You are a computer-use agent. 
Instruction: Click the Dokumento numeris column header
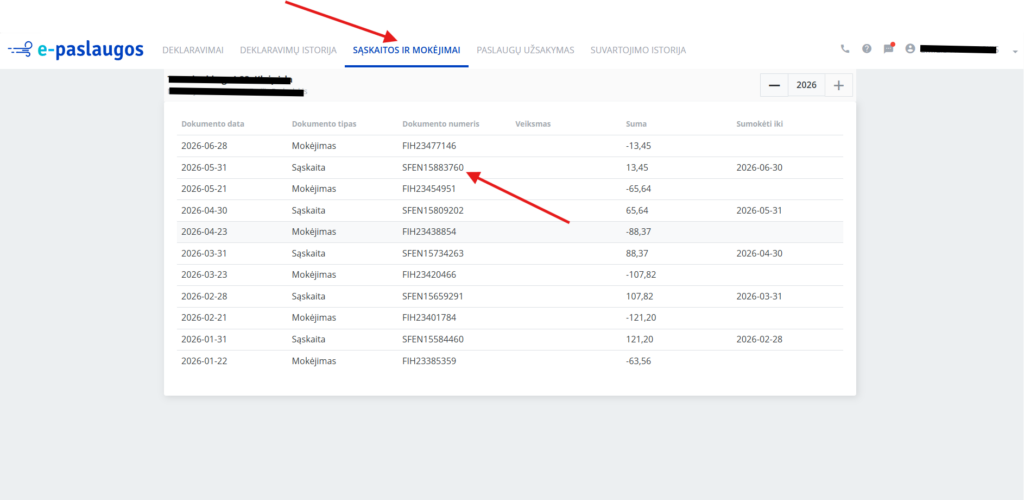[441, 124]
